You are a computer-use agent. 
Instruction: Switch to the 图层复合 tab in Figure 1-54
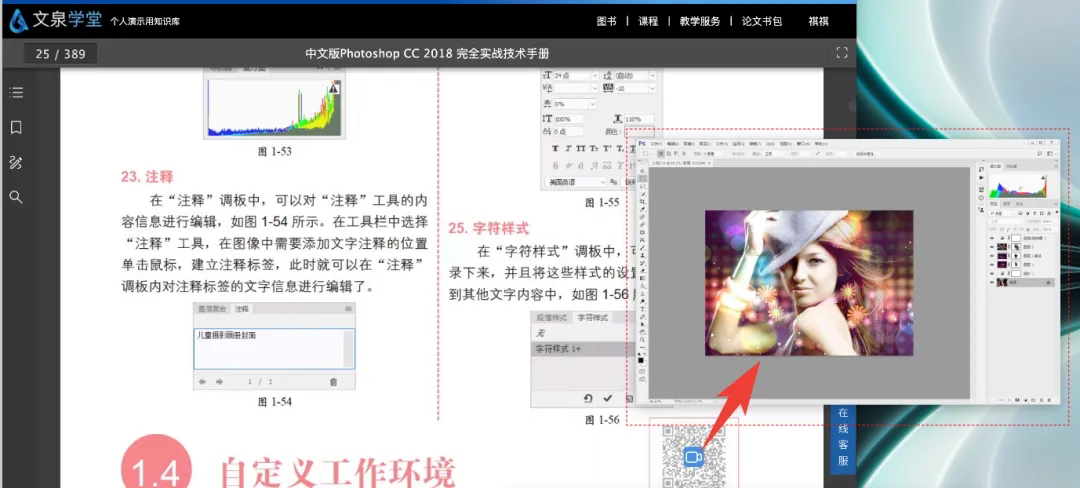[x=213, y=309]
